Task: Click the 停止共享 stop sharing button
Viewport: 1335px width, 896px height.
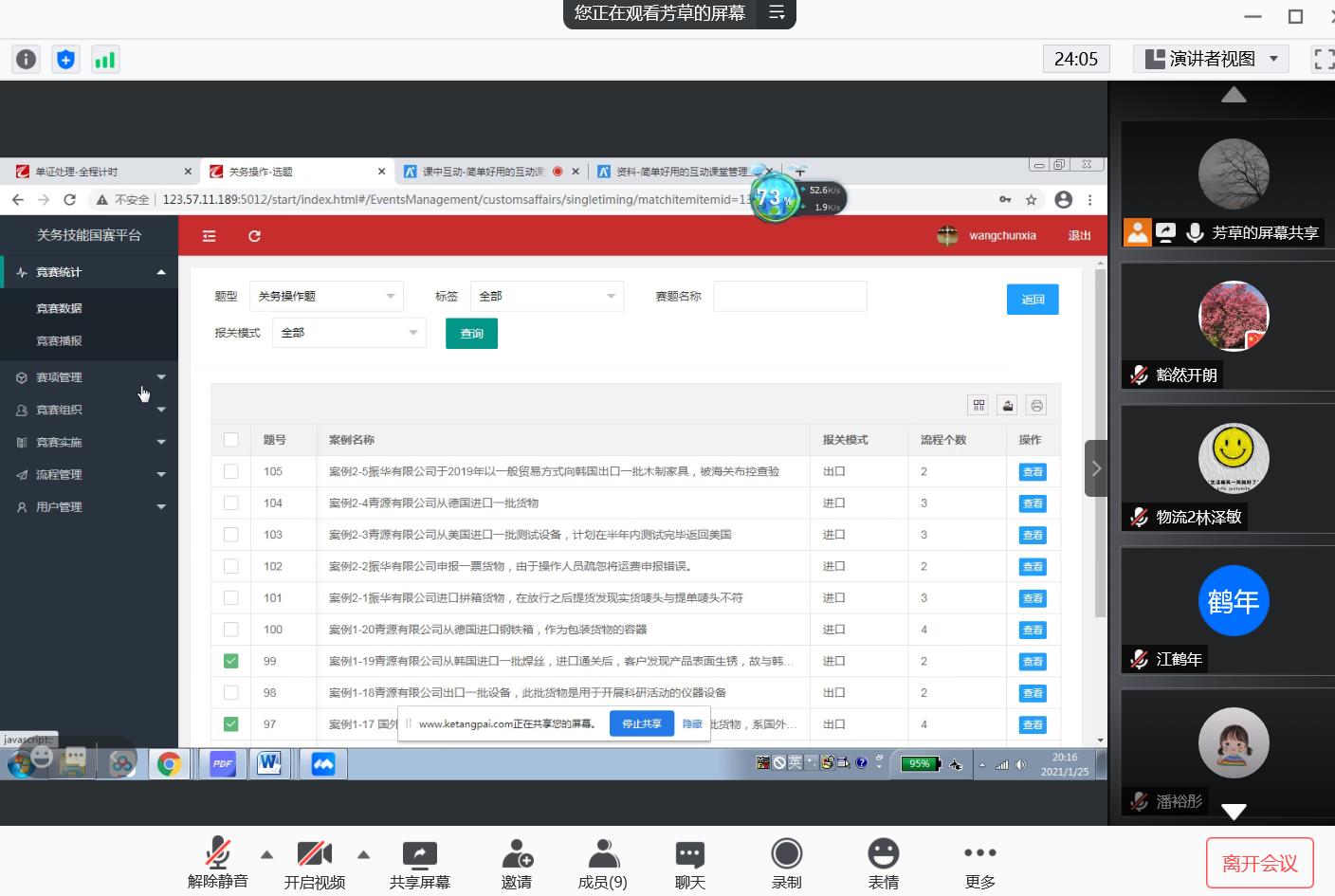Action: pyautogui.click(x=641, y=723)
